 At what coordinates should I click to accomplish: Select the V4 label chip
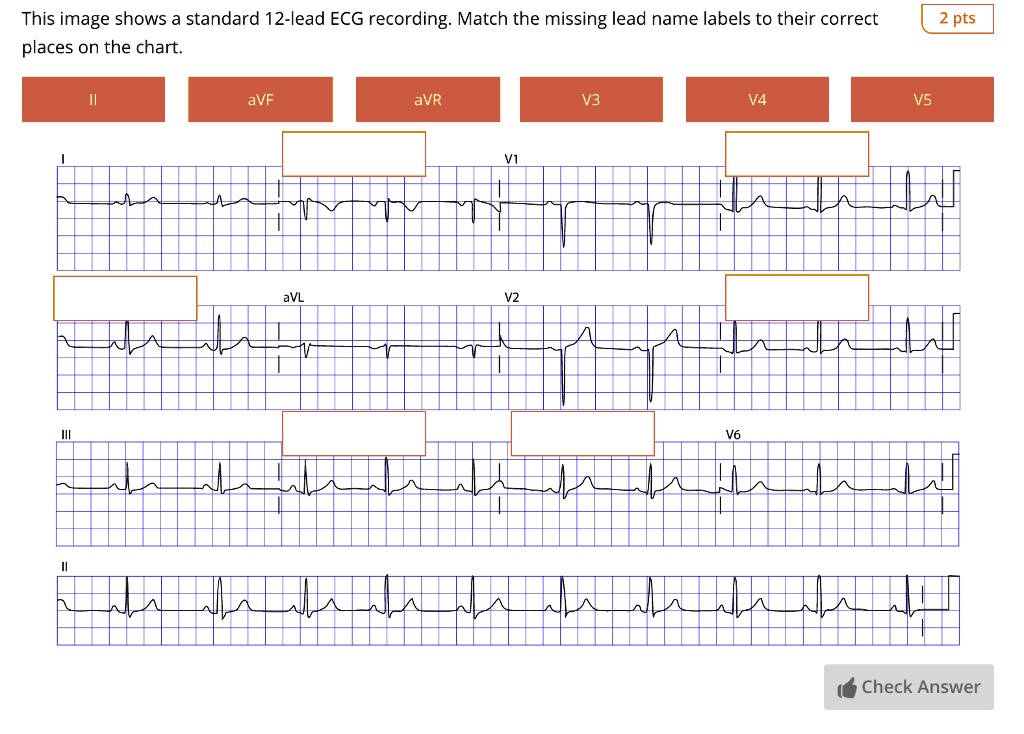(x=757, y=99)
